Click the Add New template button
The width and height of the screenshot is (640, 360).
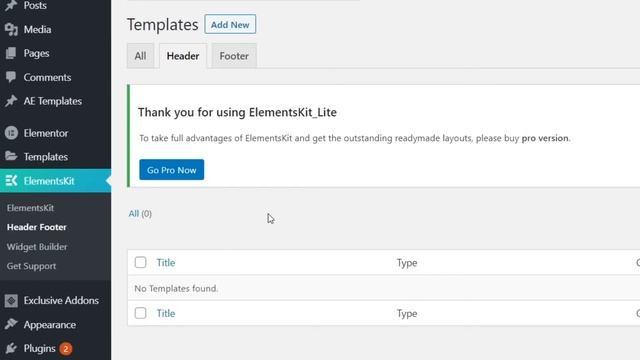click(230, 24)
